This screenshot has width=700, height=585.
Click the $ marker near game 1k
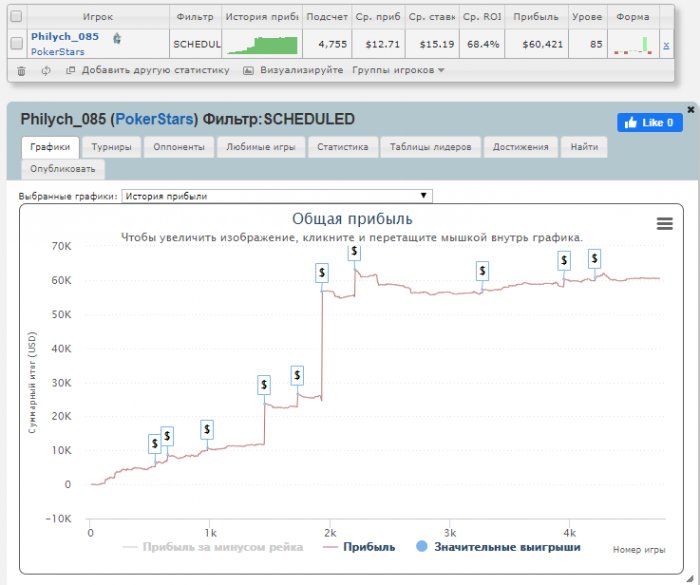tap(207, 430)
